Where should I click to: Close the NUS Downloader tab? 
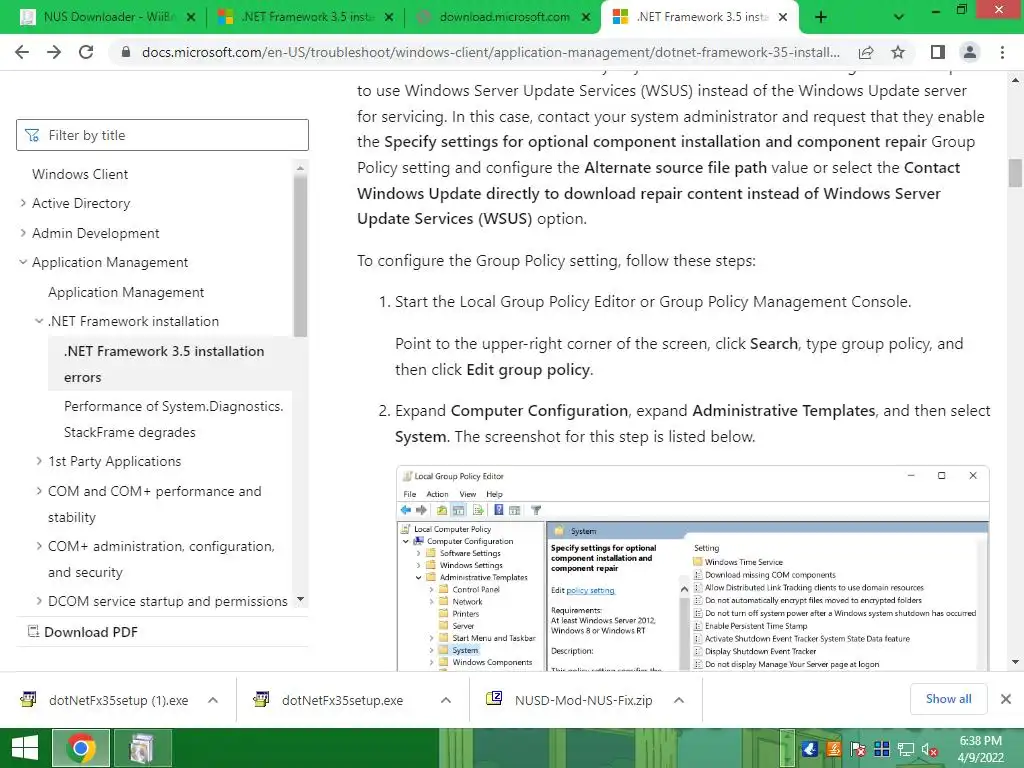point(191,18)
